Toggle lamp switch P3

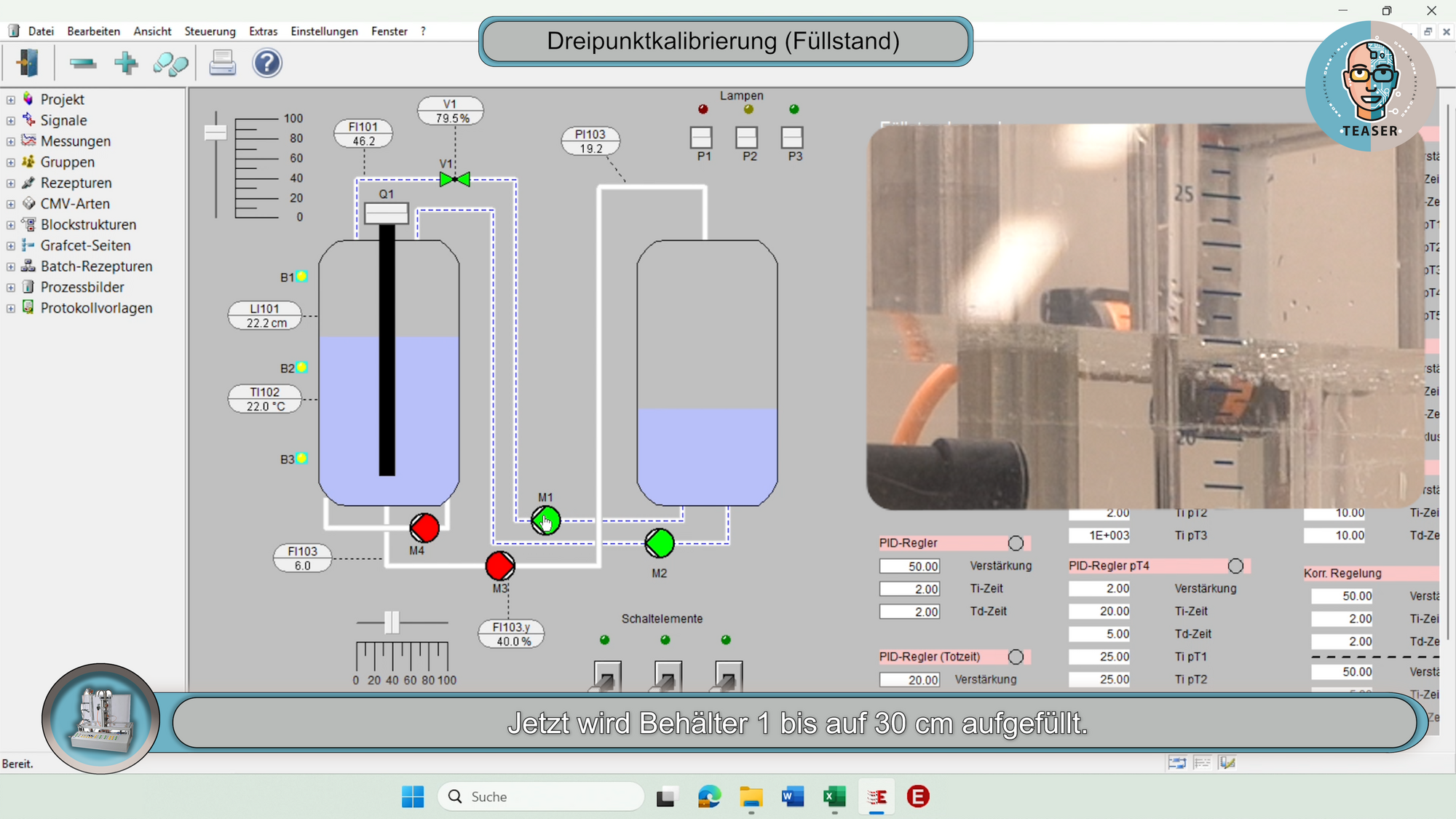[x=792, y=138]
